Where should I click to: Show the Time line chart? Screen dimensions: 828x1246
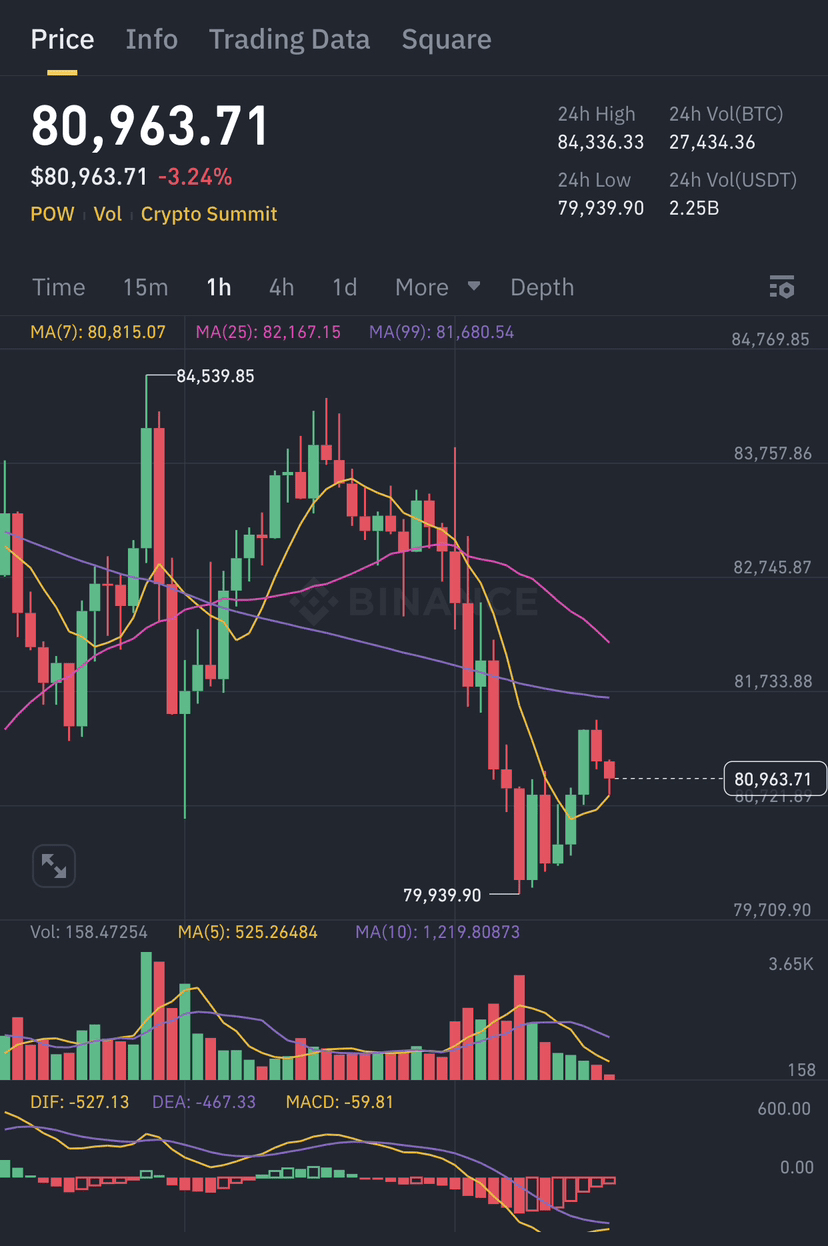pos(58,287)
